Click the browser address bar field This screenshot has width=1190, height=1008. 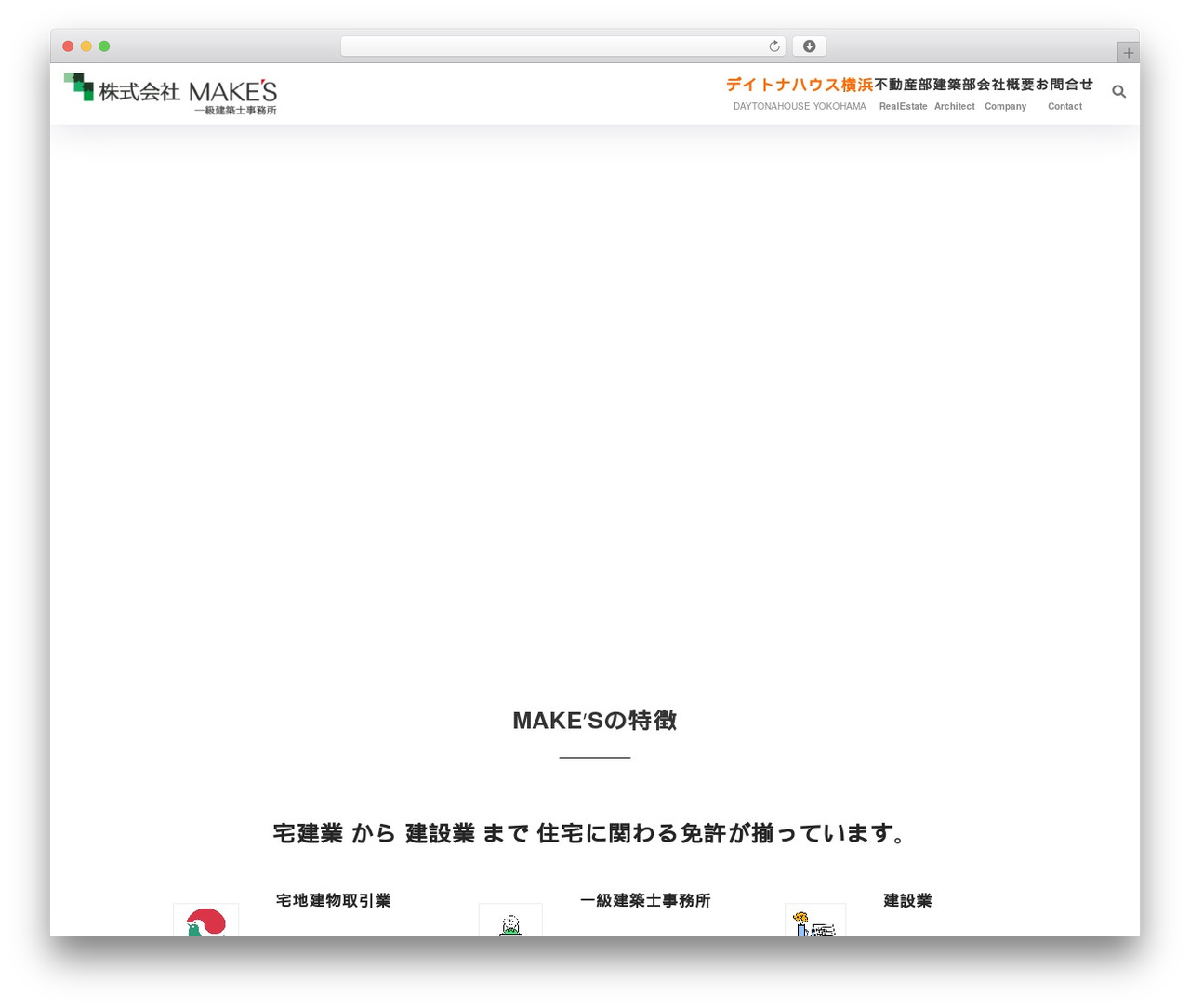click(x=562, y=46)
